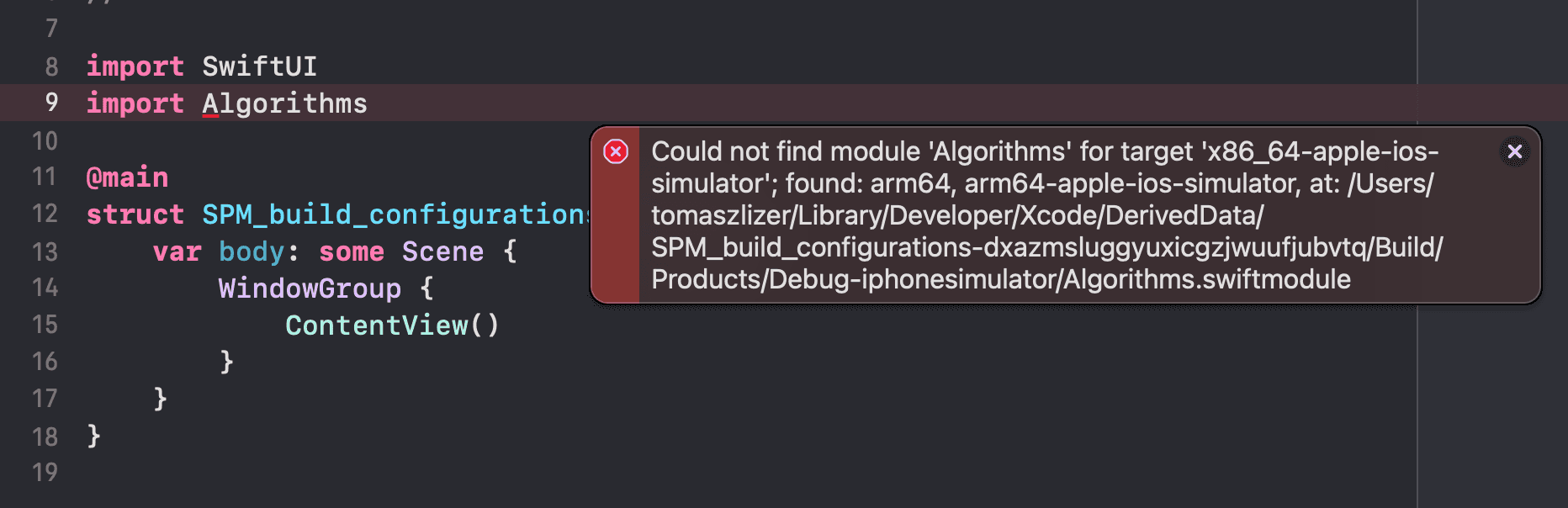
Task: Dismiss the error popup with X
Action: (1515, 151)
